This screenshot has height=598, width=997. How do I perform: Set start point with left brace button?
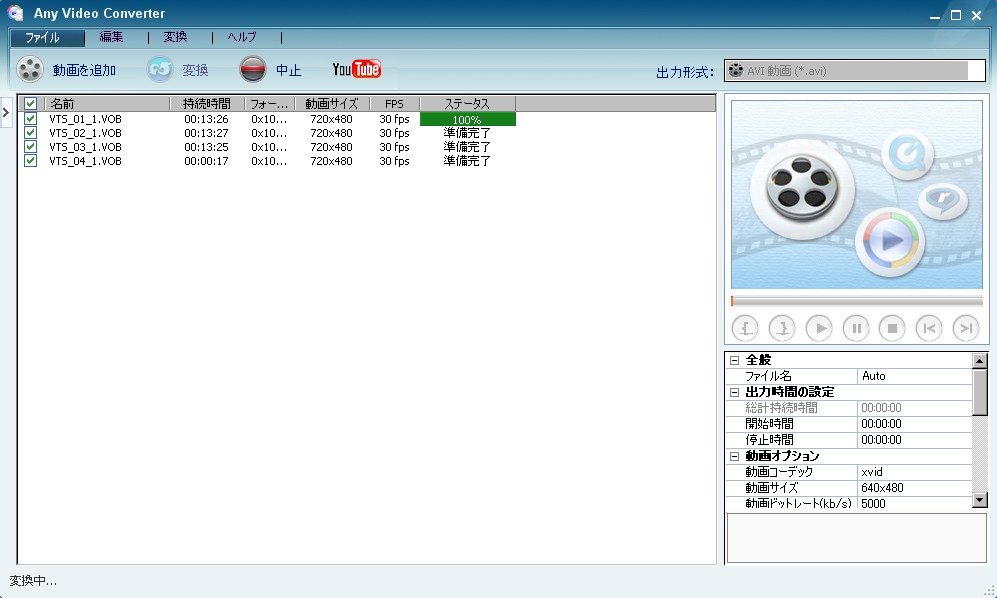745,328
